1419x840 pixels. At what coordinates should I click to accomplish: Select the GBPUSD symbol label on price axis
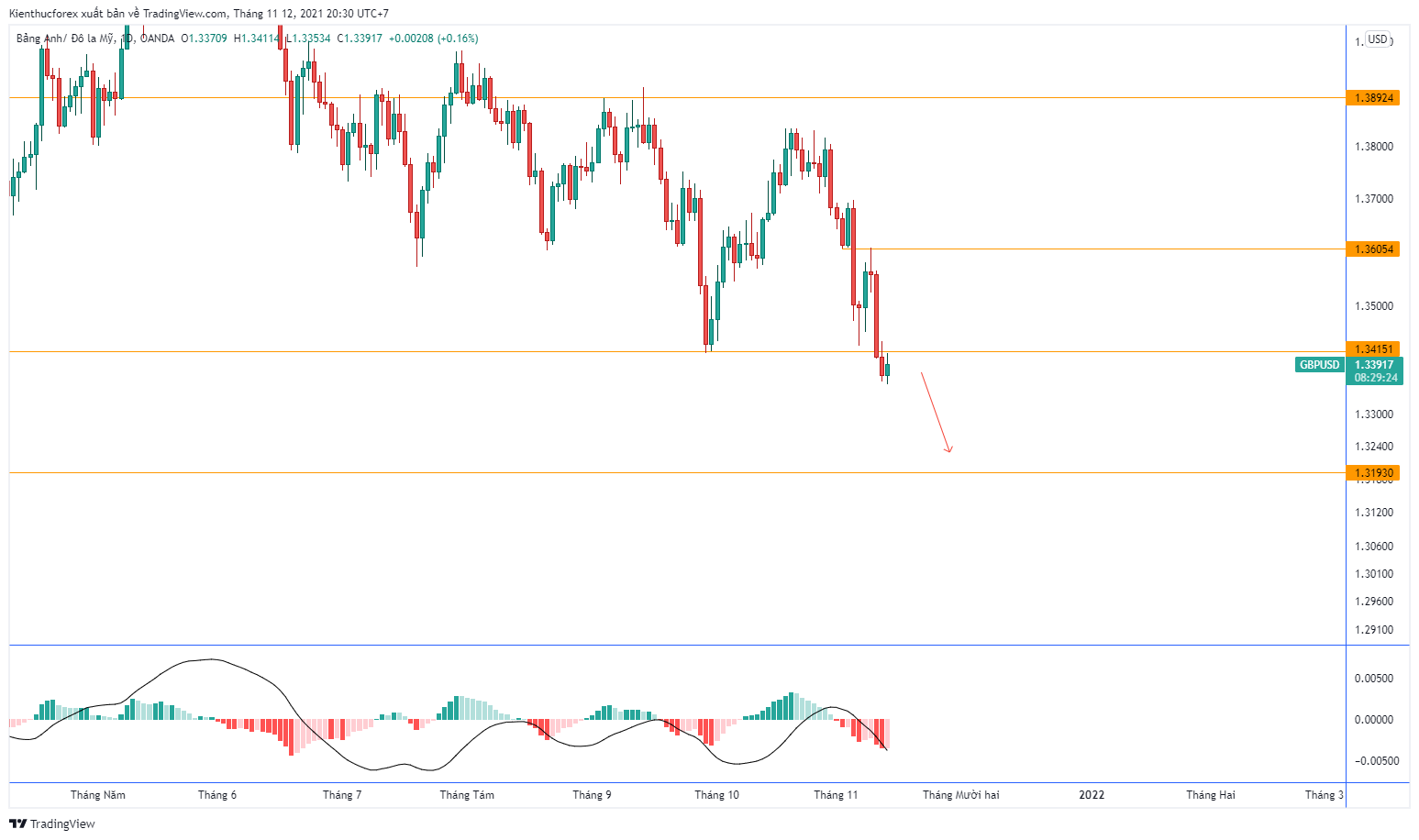click(1319, 365)
